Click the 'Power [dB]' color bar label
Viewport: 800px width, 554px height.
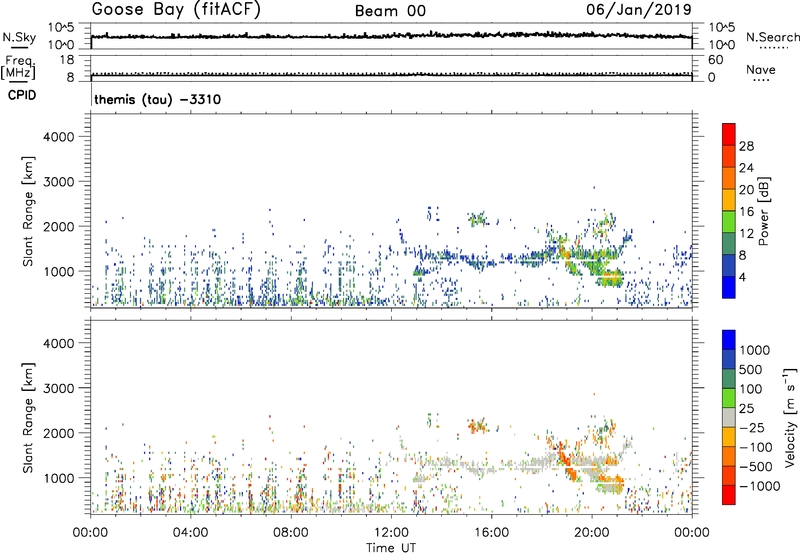[763, 211]
